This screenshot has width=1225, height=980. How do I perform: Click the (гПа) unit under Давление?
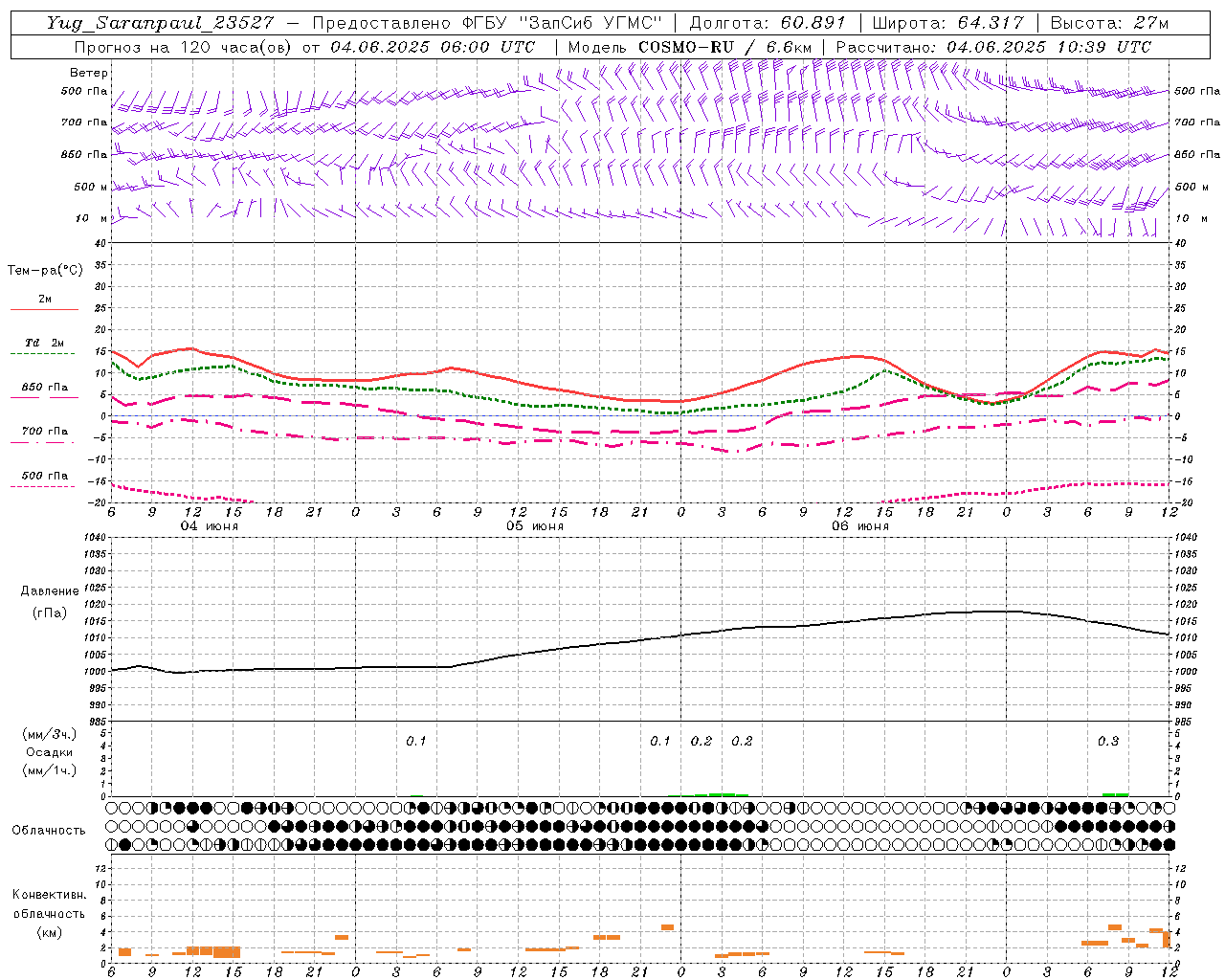(50, 613)
